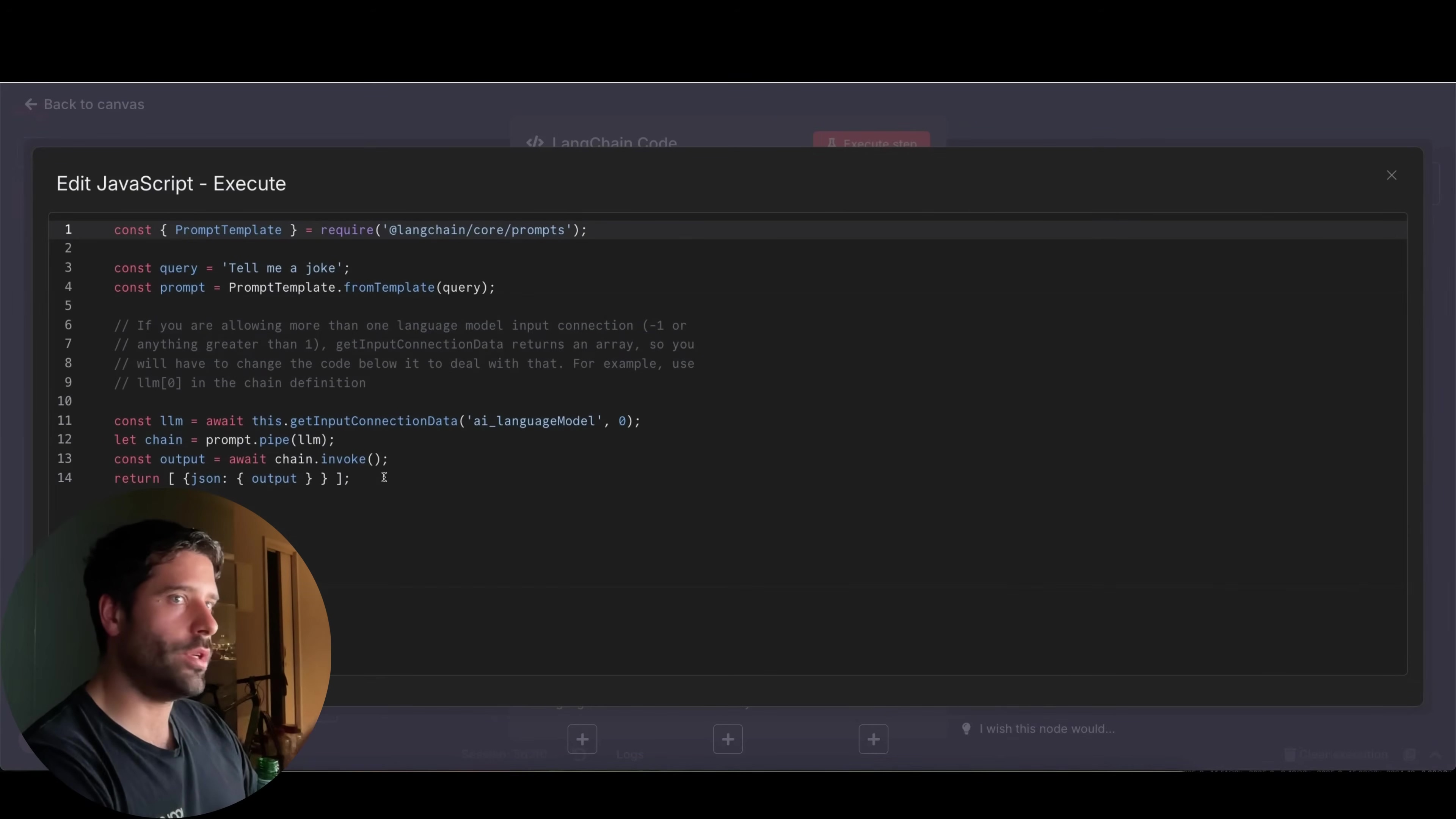
Task: Click the comment line starting 'If you are allowing'
Action: click(400, 326)
